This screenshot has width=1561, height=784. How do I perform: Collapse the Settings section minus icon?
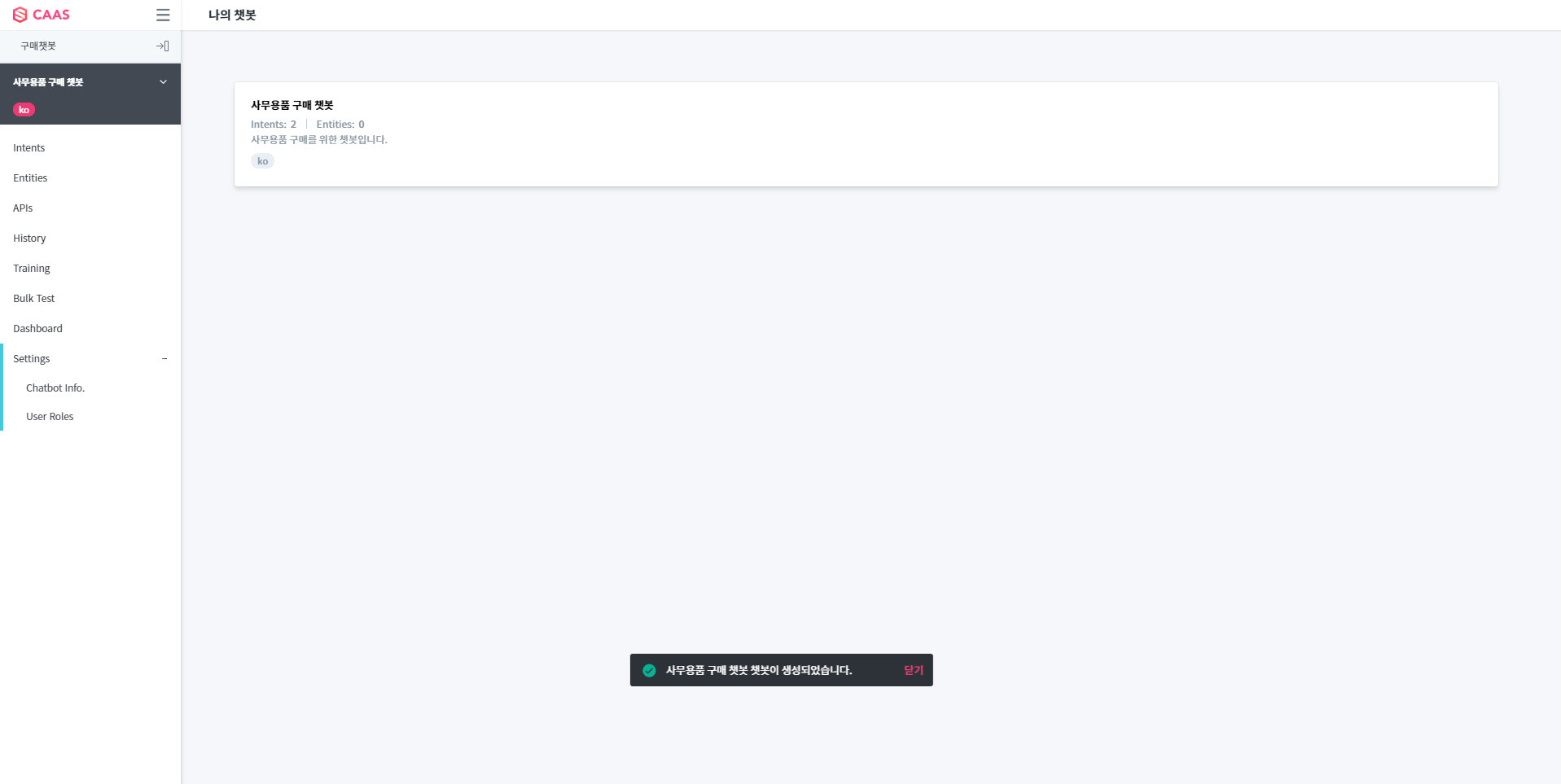click(164, 359)
